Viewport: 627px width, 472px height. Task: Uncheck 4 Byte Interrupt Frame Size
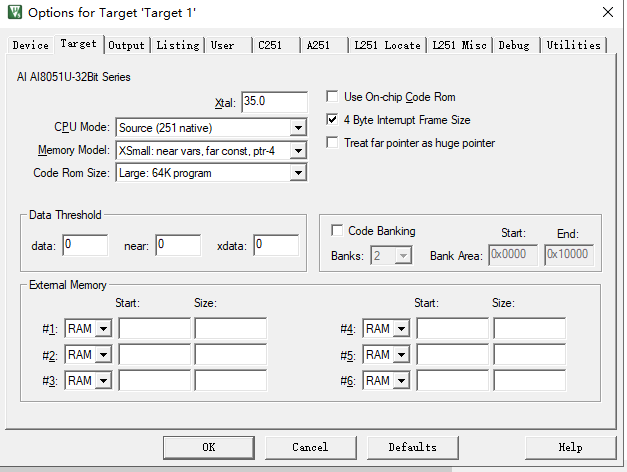[332, 120]
